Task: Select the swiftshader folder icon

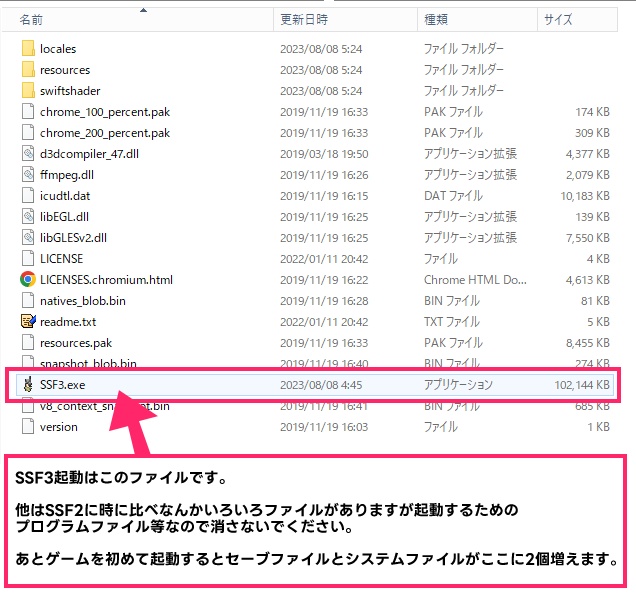Action: pos(28,91)
